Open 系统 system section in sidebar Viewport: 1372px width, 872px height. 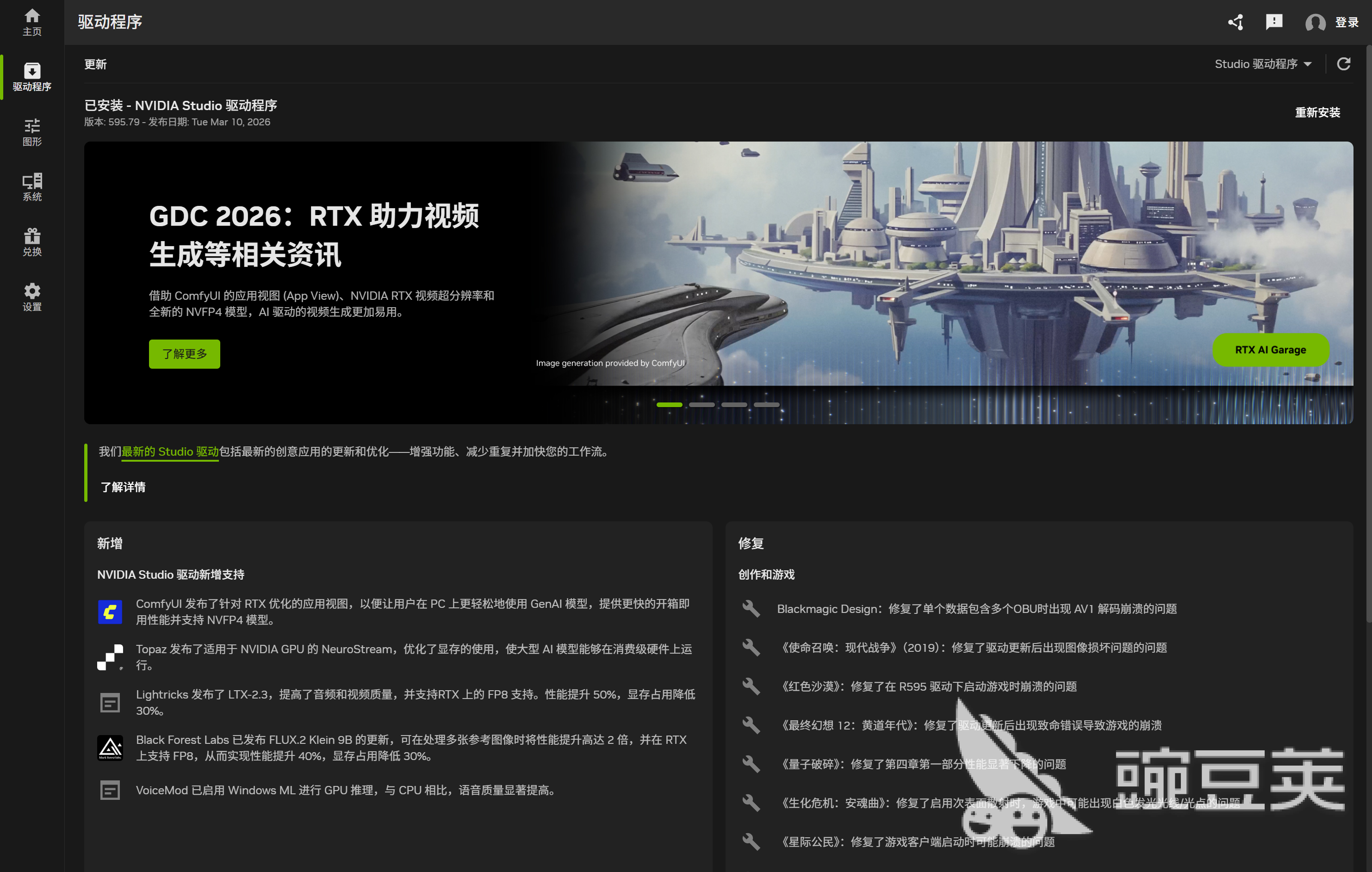coord(32,187)
